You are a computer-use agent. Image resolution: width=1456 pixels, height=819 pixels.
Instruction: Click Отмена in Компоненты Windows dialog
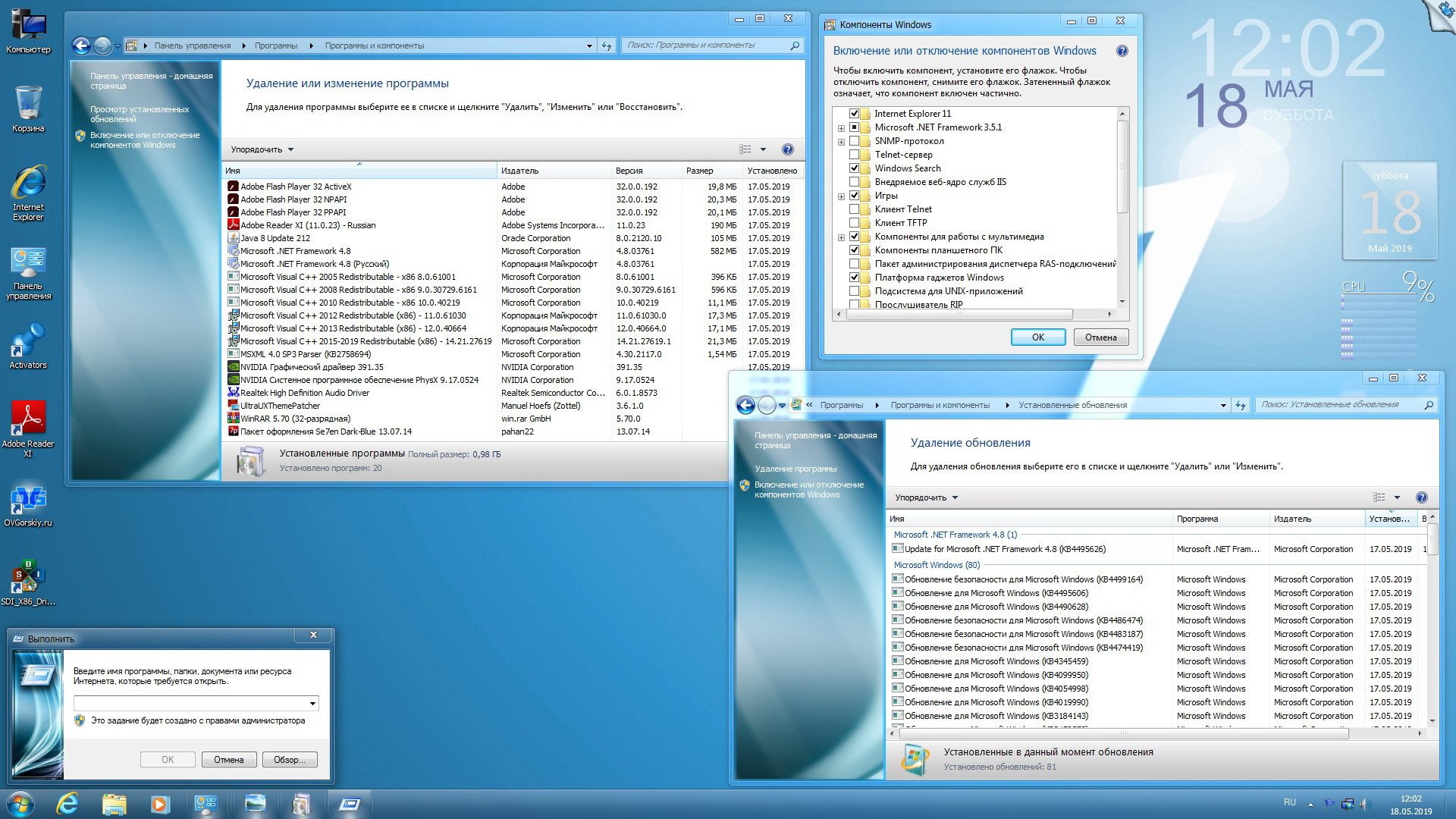pyautogui.click(x=1101, y=337)
